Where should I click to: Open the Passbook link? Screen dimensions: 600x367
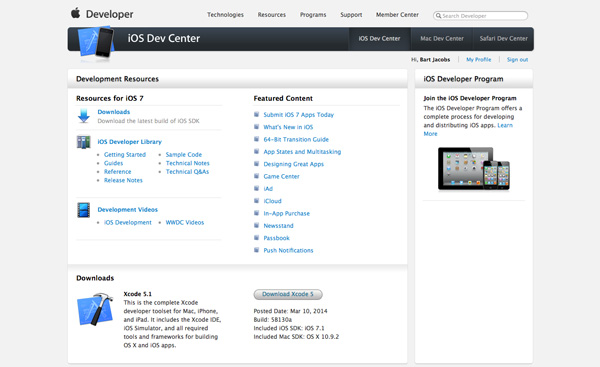click(276, 238)
